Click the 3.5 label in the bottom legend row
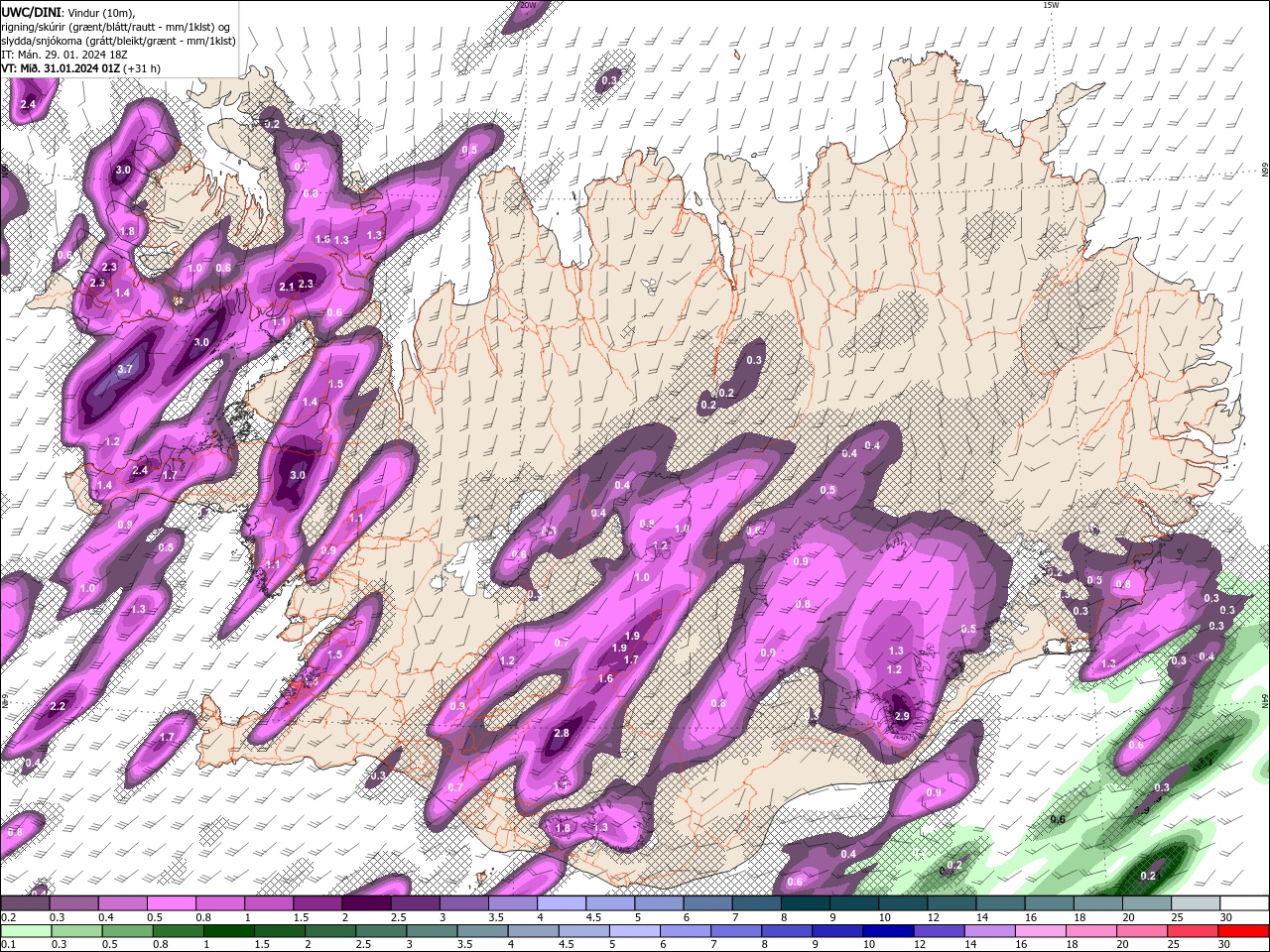The width and height of the screenshot is (1270, 952). [x=464, y=945]
